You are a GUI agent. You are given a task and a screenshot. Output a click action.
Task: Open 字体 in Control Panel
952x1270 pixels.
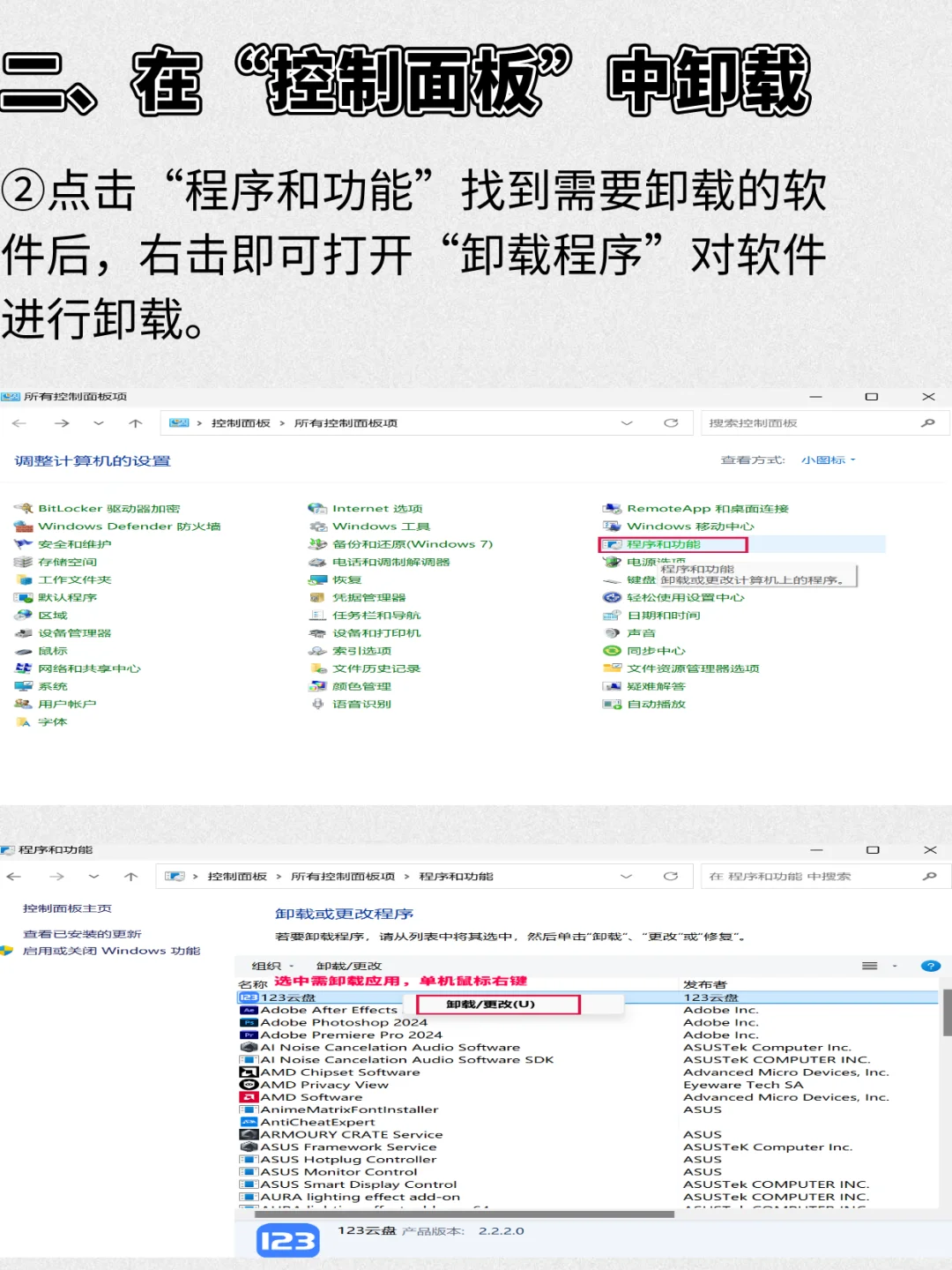pos(55,721)
